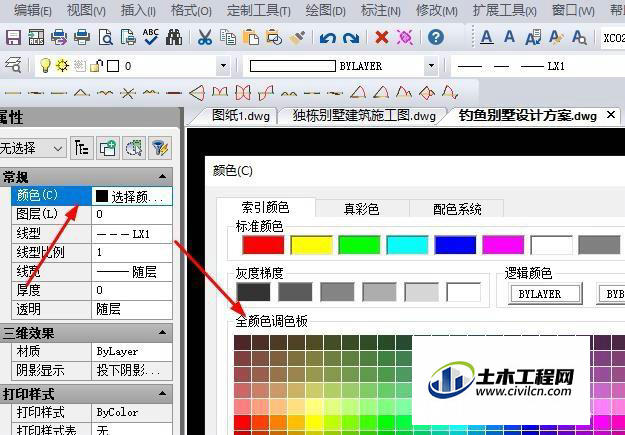Redo the last undone action
This screenshot has width=625, height=435.
point(351,38)
